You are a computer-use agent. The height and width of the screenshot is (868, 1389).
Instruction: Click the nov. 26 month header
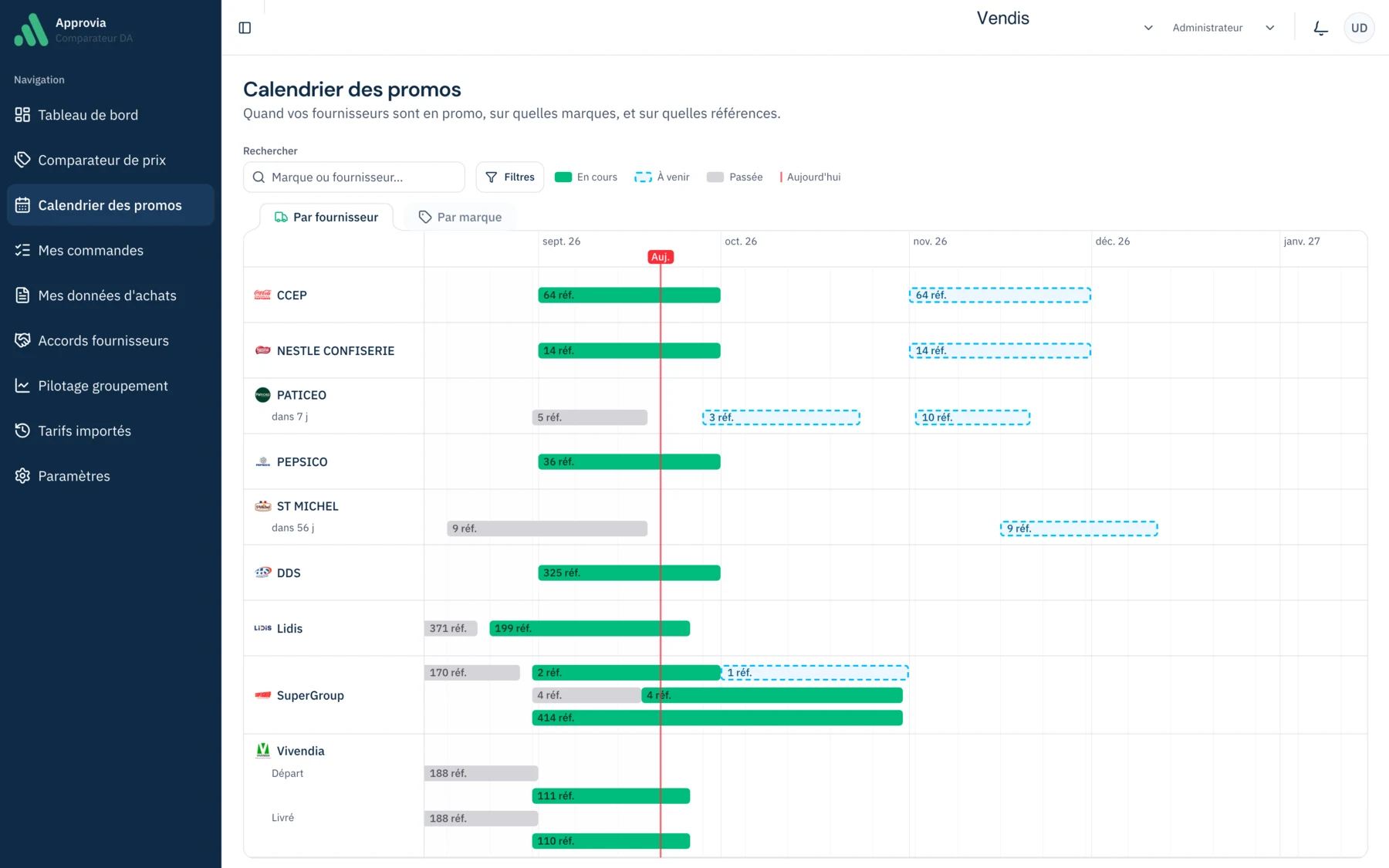click(x=930, y=241)
